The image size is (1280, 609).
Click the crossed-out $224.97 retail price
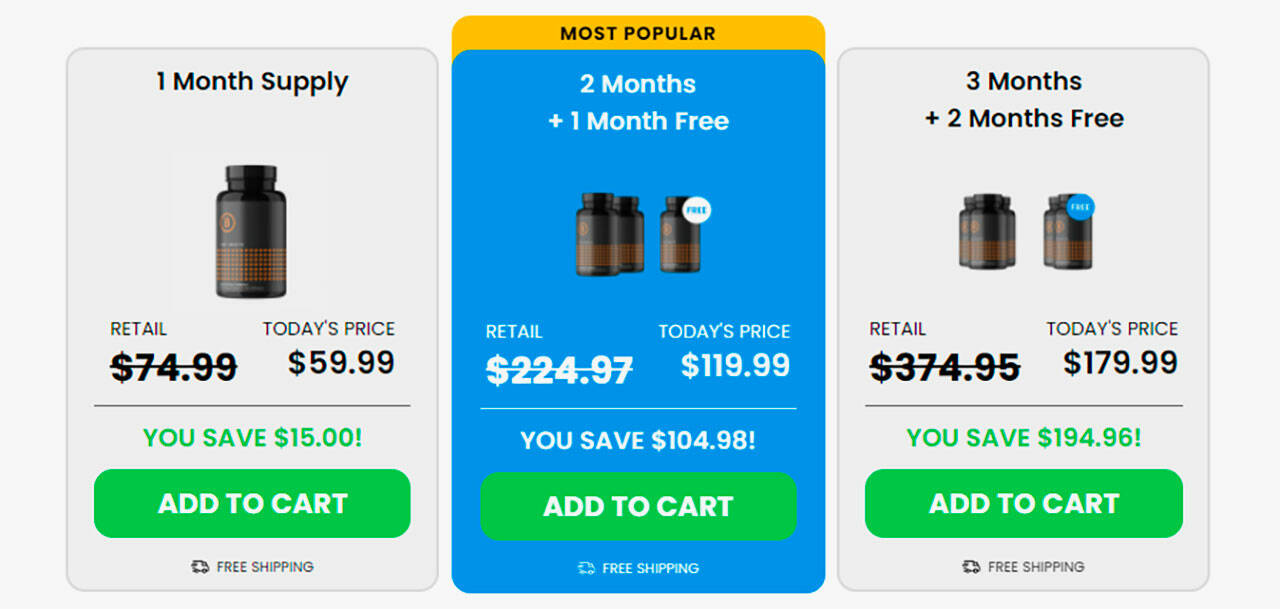coord(559,370)
